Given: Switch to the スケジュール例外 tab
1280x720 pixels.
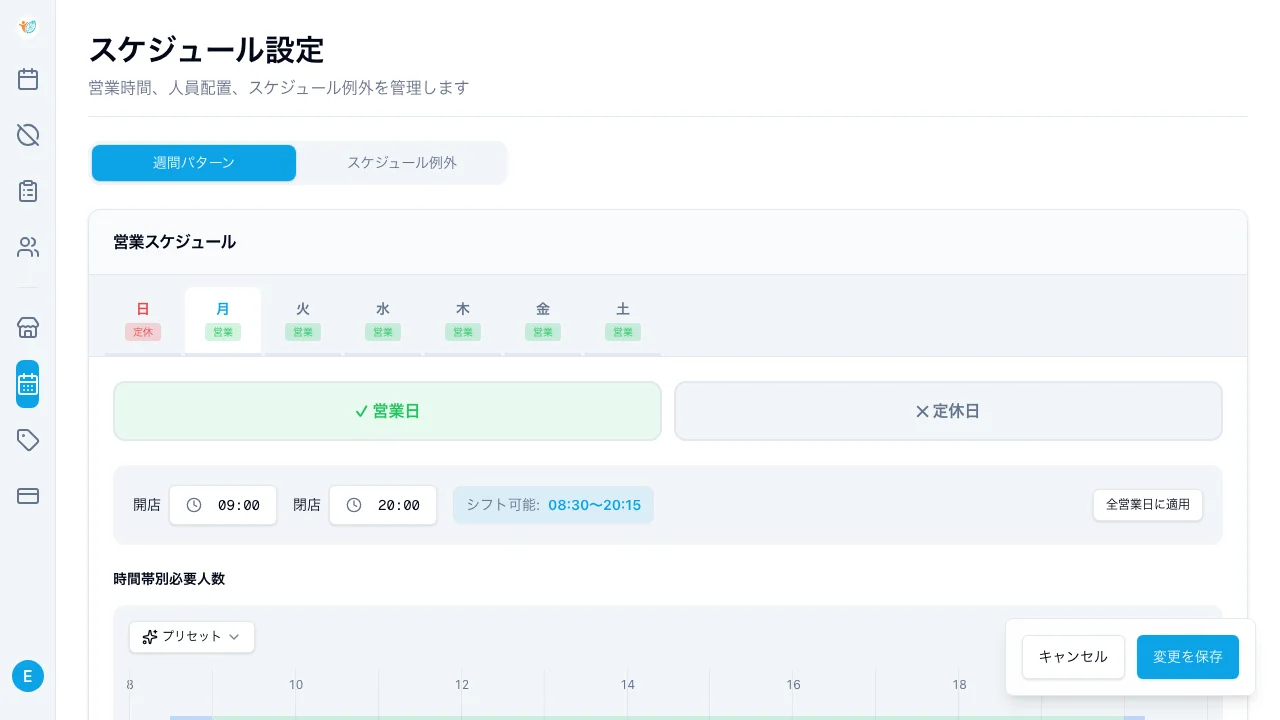Looking at the screenshot, I should click(402, 162).
